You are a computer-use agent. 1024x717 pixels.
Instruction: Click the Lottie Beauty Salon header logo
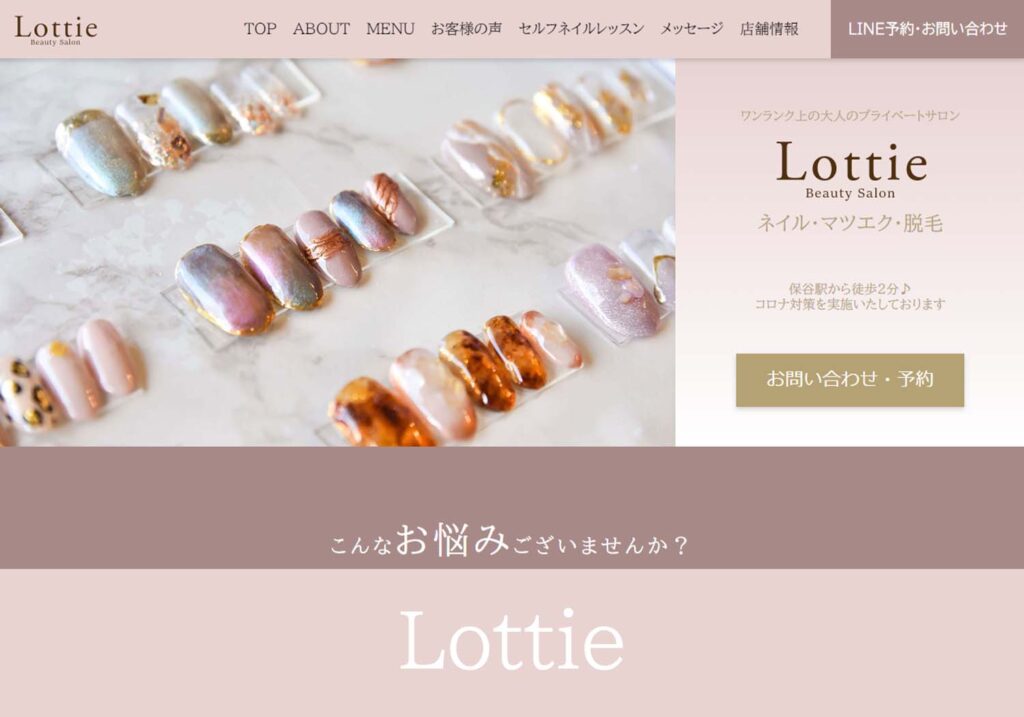[x=56, y=29]
